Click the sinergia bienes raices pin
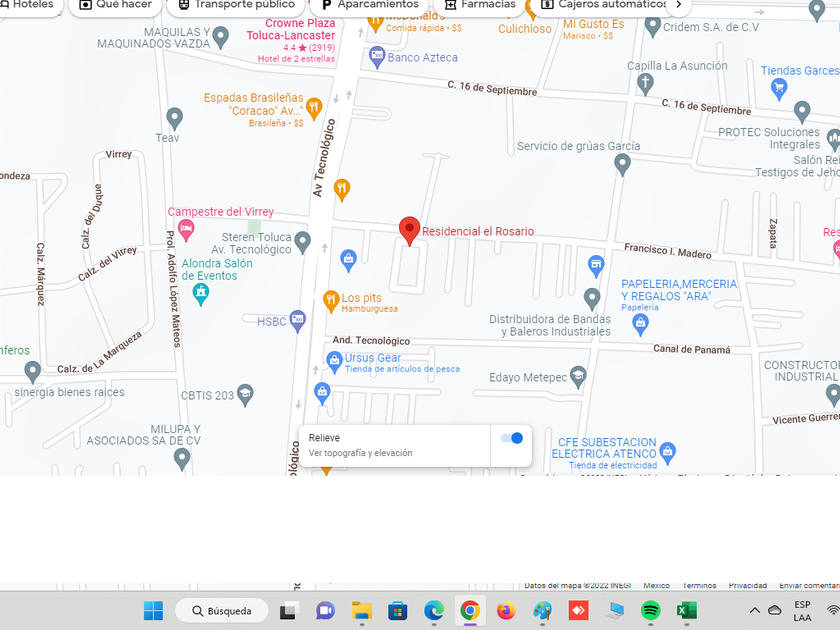The image size is (840, 630). point(33,372)
